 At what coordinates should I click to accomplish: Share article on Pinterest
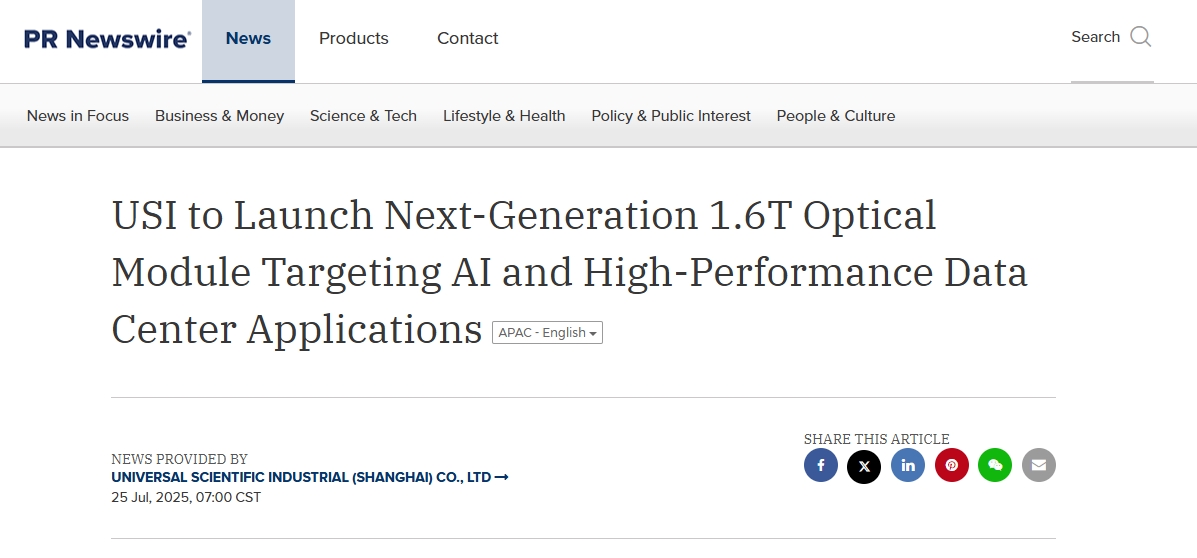[951, 465]
